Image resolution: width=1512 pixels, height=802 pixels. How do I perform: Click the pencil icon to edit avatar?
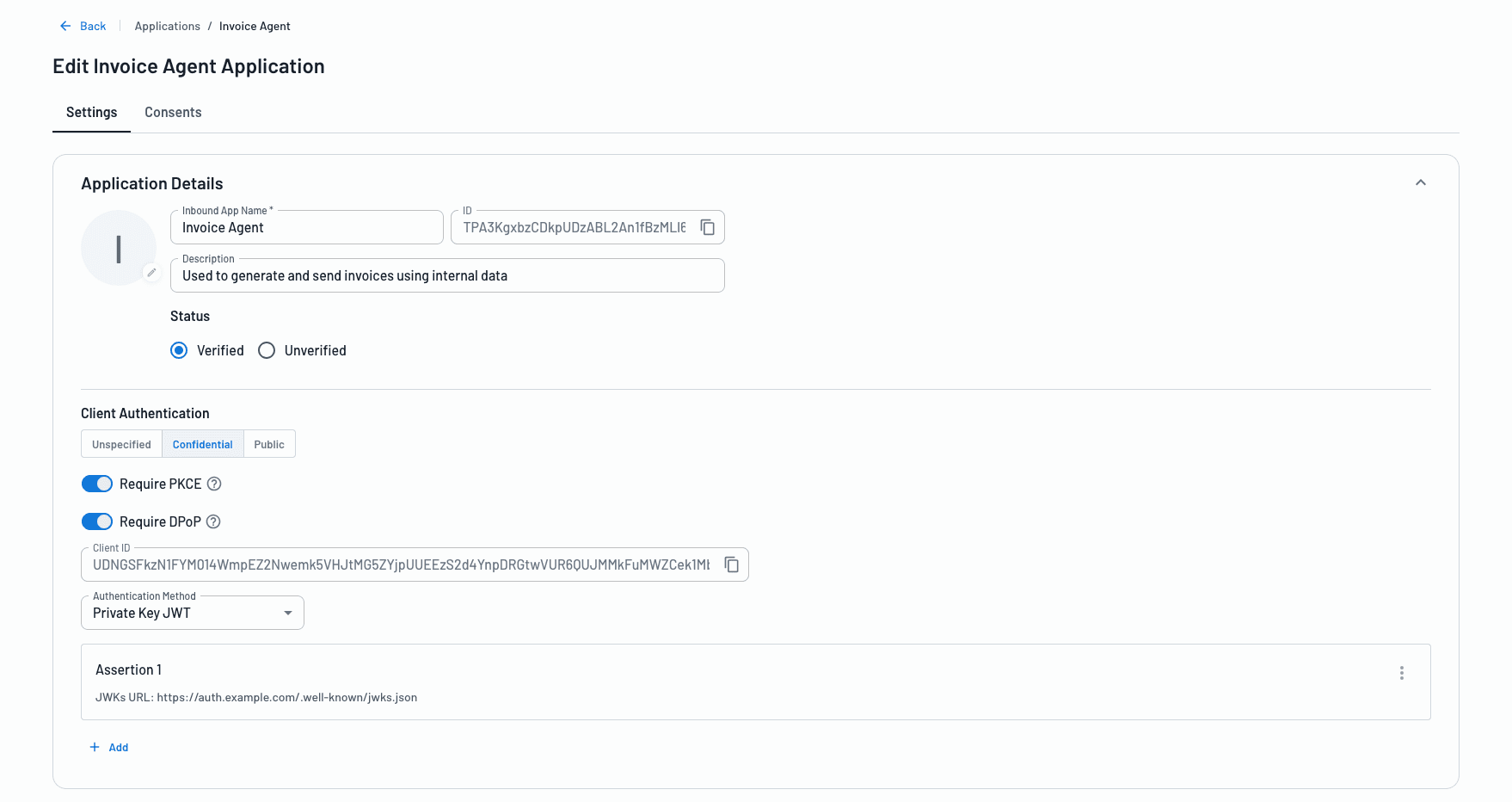(151, 273)
